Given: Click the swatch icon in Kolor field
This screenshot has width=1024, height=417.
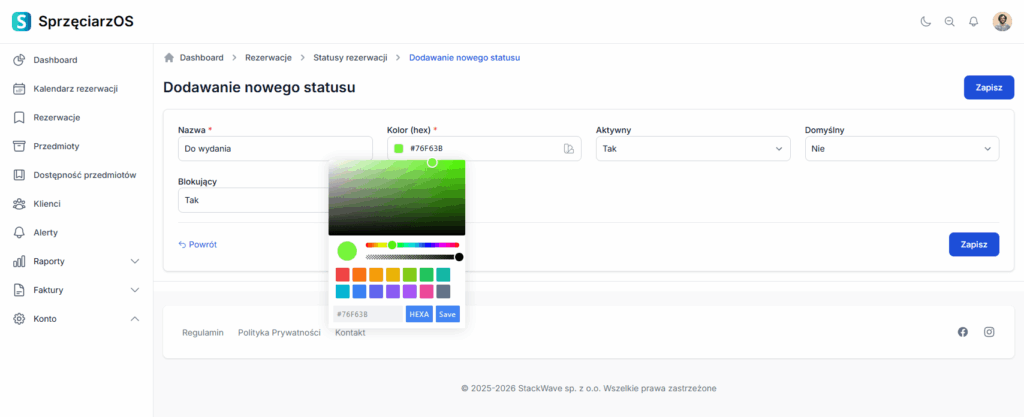Looking at the screenshot, I should pyautogui.click(x=569, y=149).
